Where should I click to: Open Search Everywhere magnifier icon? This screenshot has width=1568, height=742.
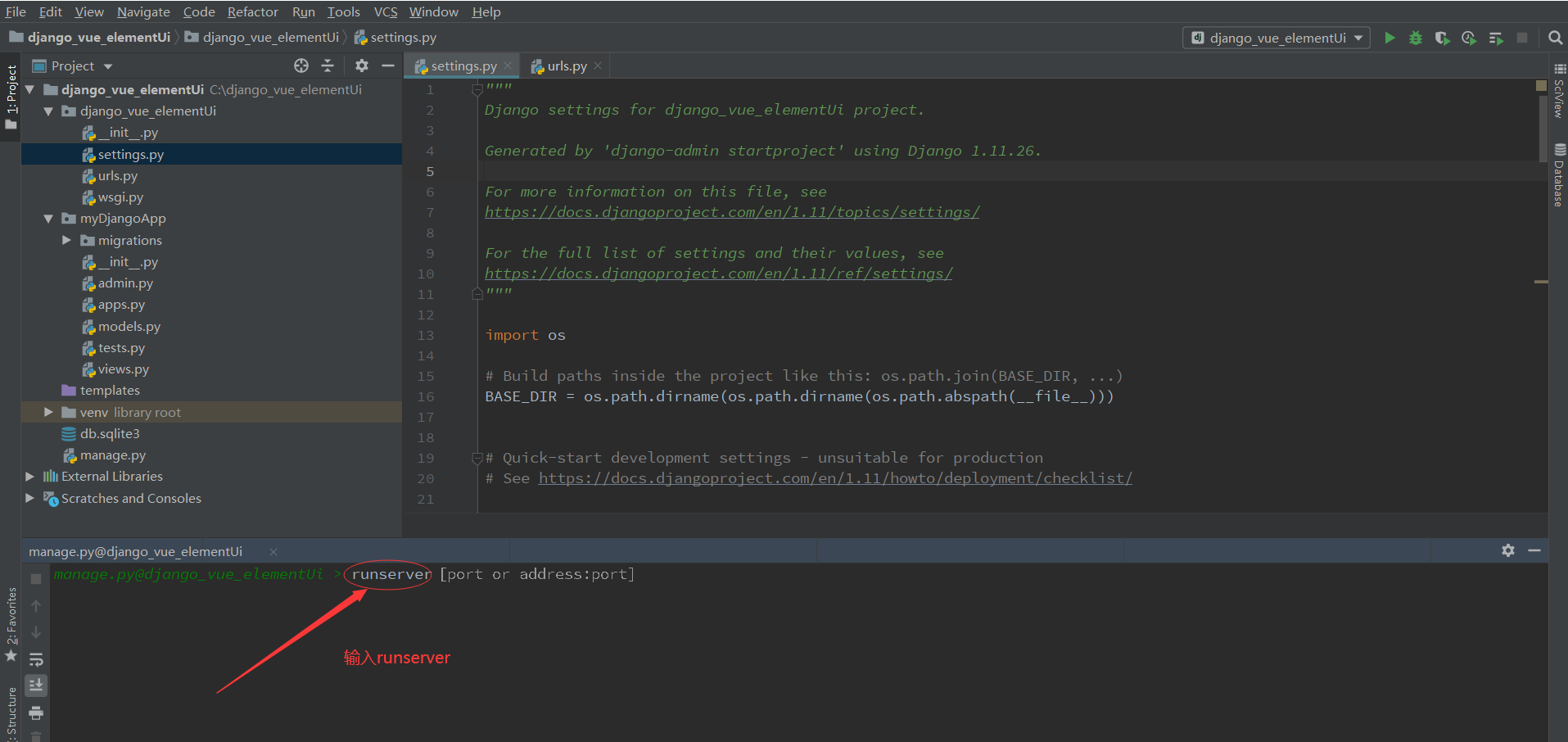pos(1555,38)
